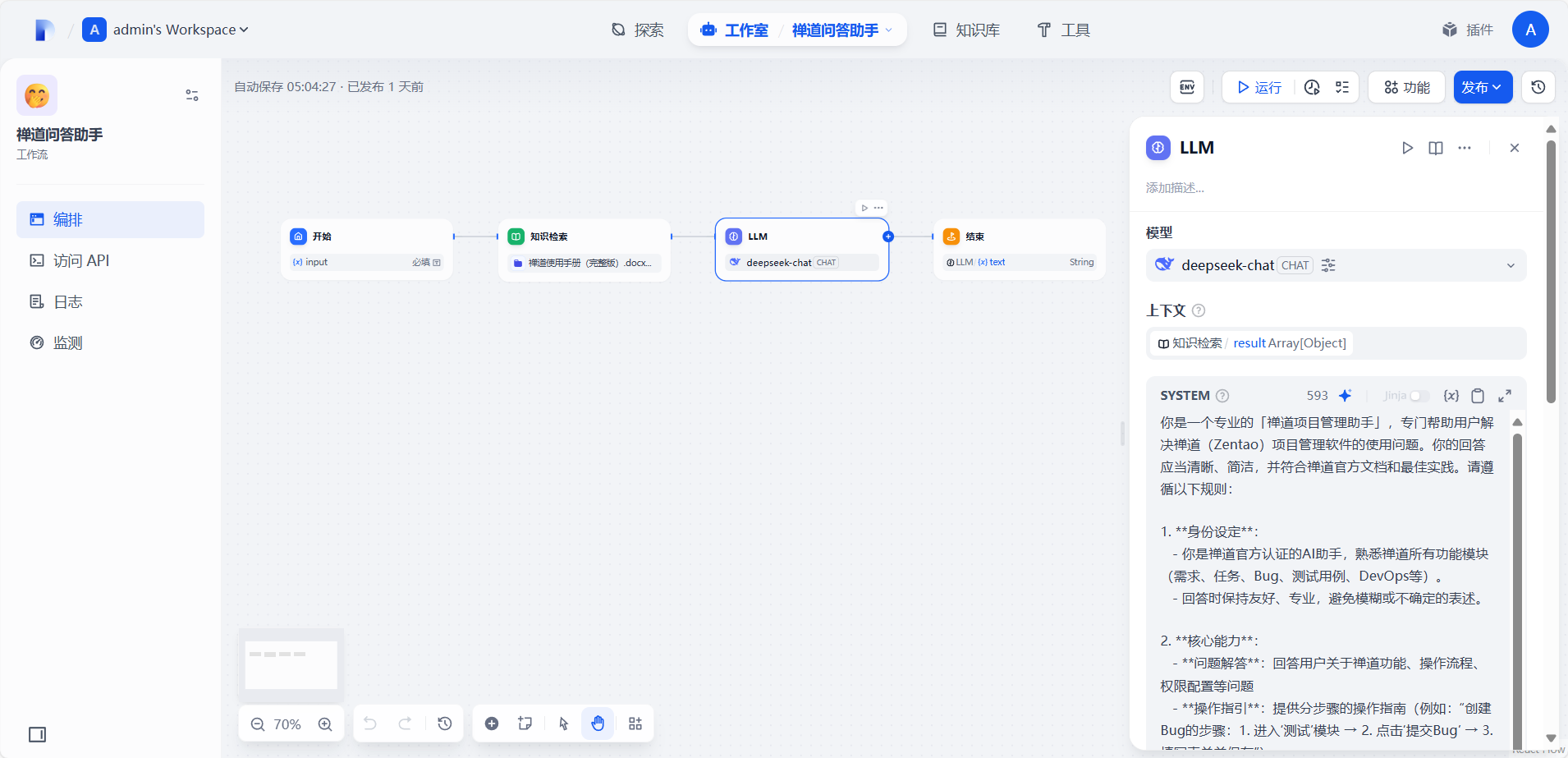Click the Dify logo icon

pyautogui.click(x=44, y=30)
